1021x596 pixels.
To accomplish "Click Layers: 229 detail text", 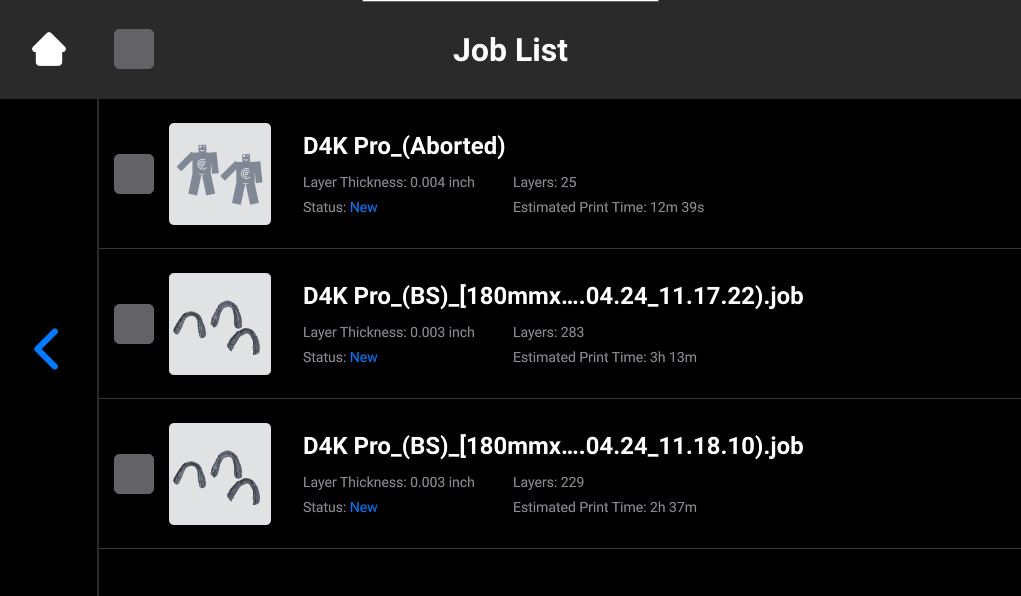I will point(548,482).
